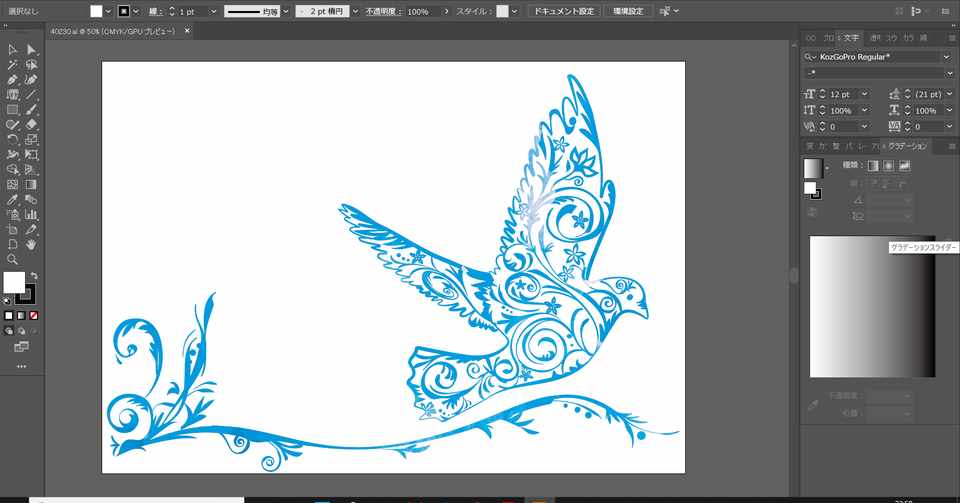Expand the stroke weight 1 pt dropdown
Image resolution: width=960 pixels, height=503 pixels.
(213, 12)
